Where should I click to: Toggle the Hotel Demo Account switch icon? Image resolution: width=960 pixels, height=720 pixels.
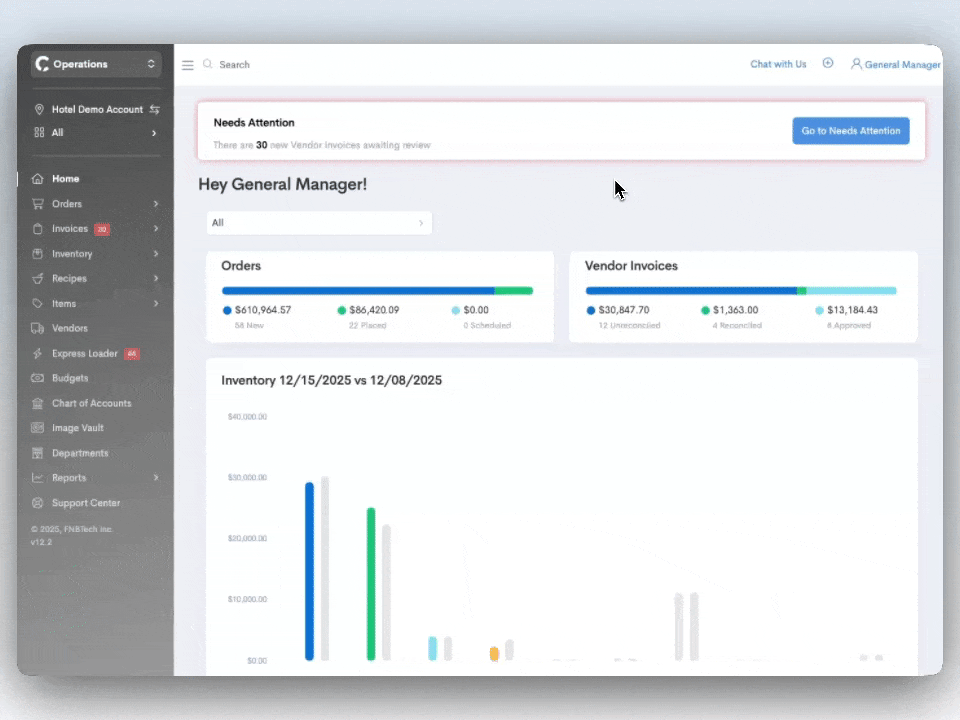click(x=155, y=110)
